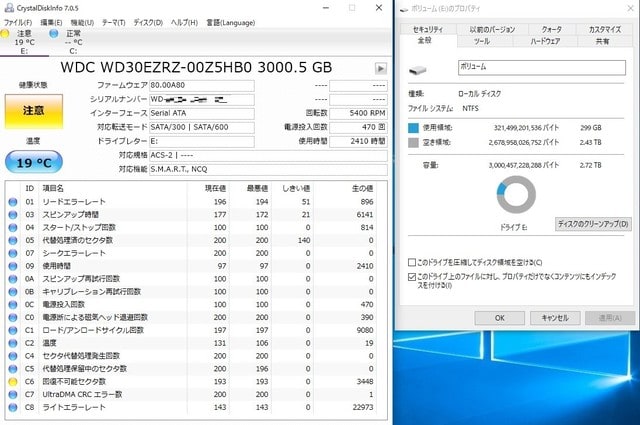The image size is (640, 425).
Task: Switch to the セキュリティ tab
Action: 429,29
